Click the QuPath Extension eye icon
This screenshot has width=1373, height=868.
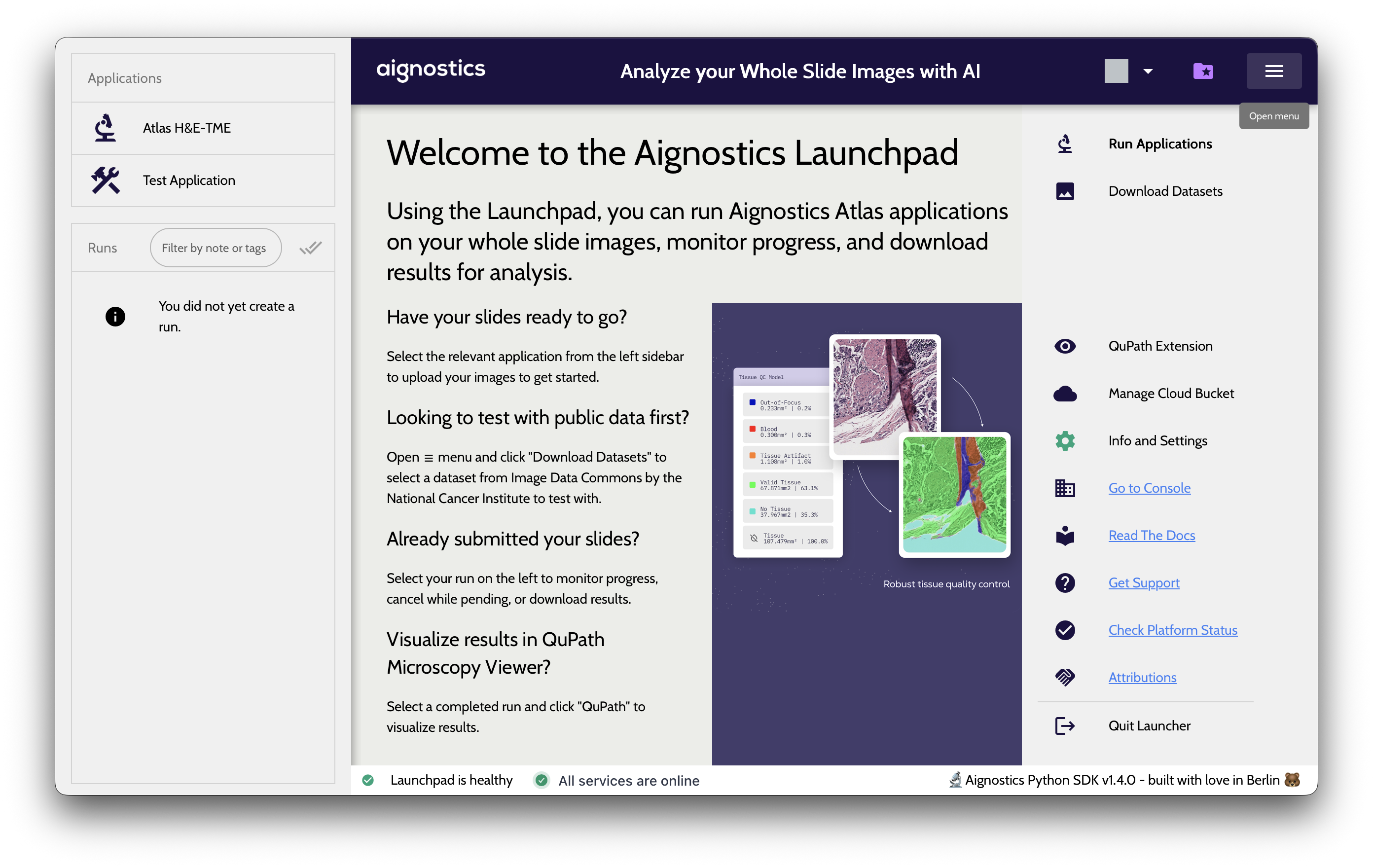1065,346
